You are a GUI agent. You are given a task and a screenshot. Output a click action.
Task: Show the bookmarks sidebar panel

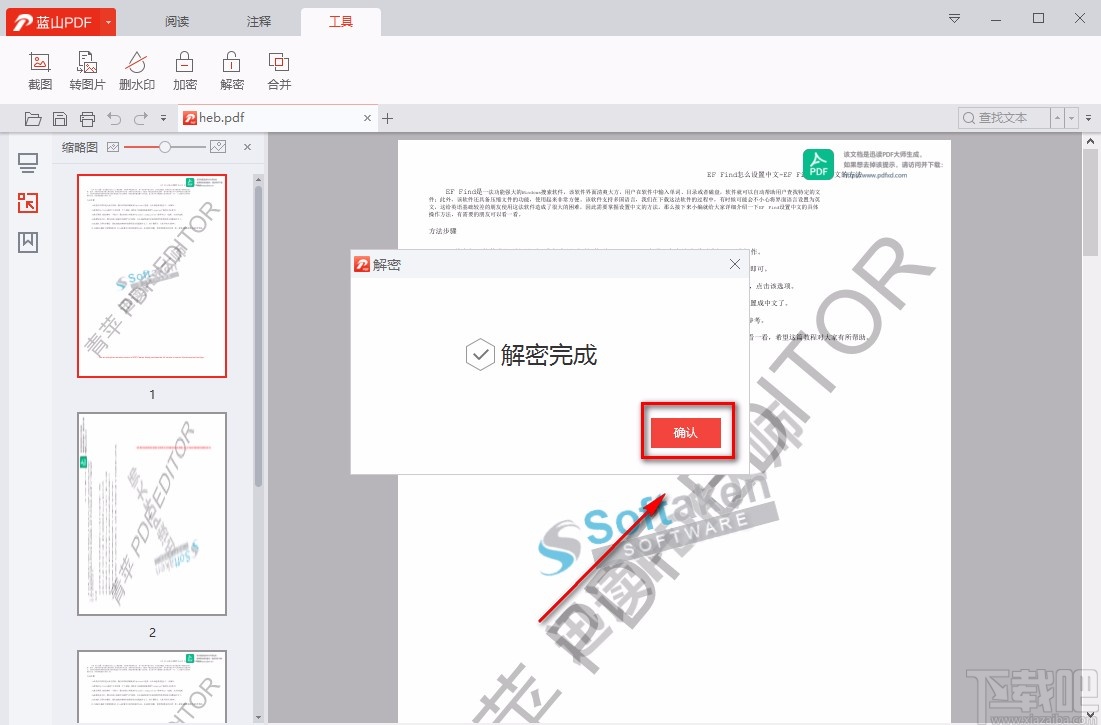tap(27, 241)
